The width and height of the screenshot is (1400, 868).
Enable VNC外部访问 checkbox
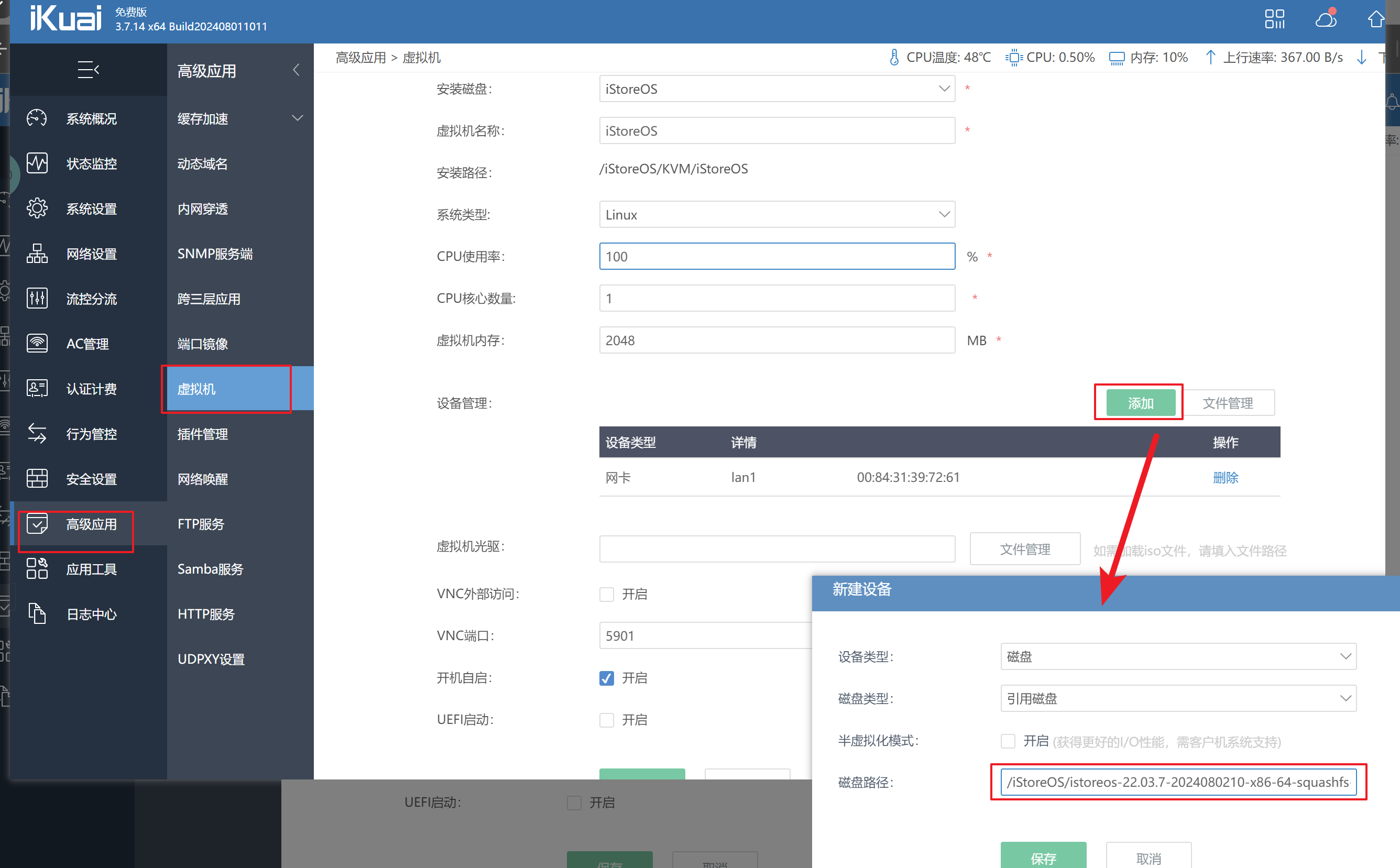(606, 594)
